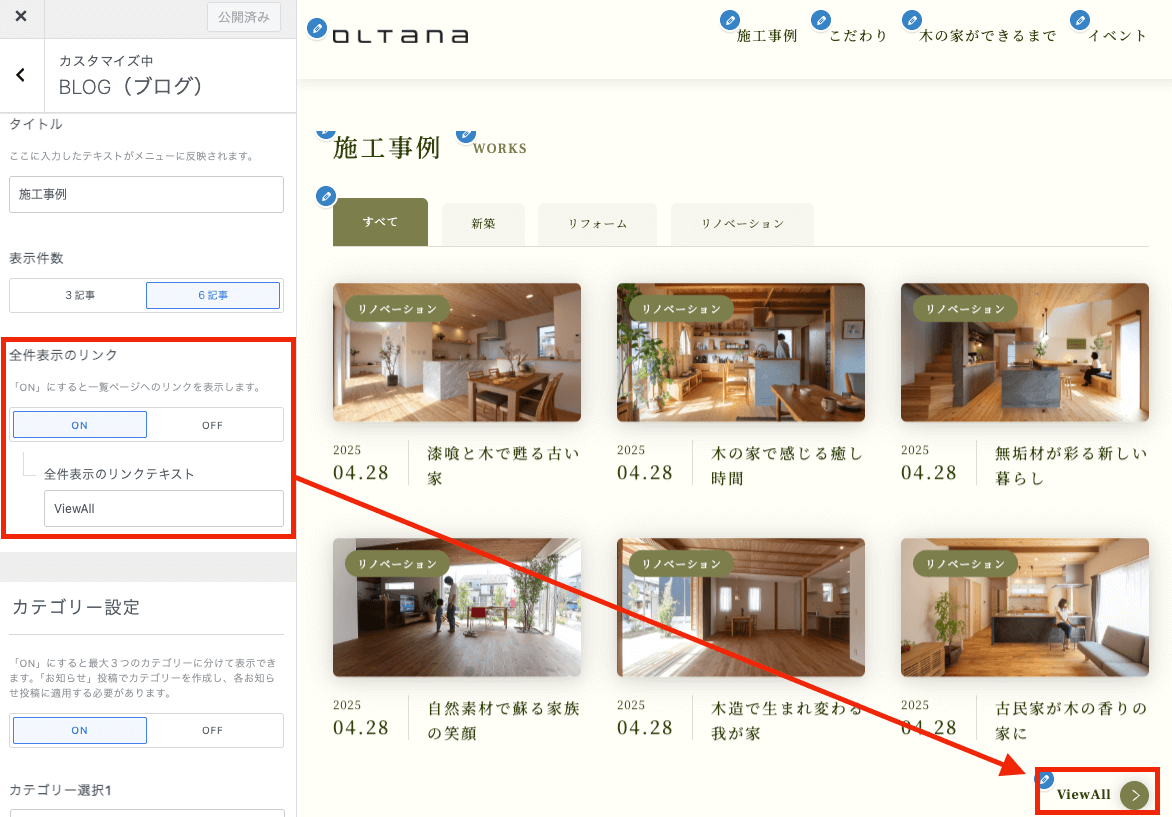
Task: Click the edit pencil above 木の家ができるまで menu item
Action: [911, 20]
